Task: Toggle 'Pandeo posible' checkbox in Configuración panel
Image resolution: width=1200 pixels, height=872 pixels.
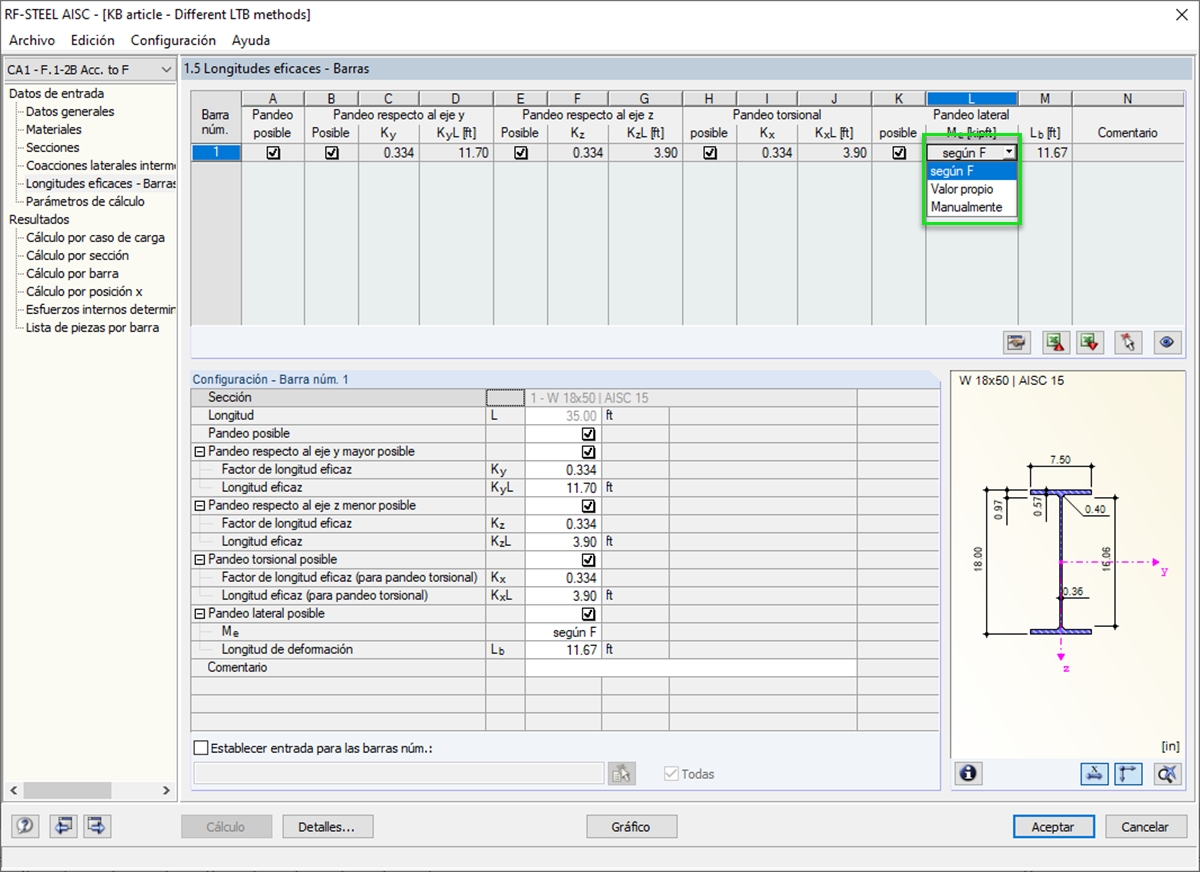Action: tap(588, 434)
